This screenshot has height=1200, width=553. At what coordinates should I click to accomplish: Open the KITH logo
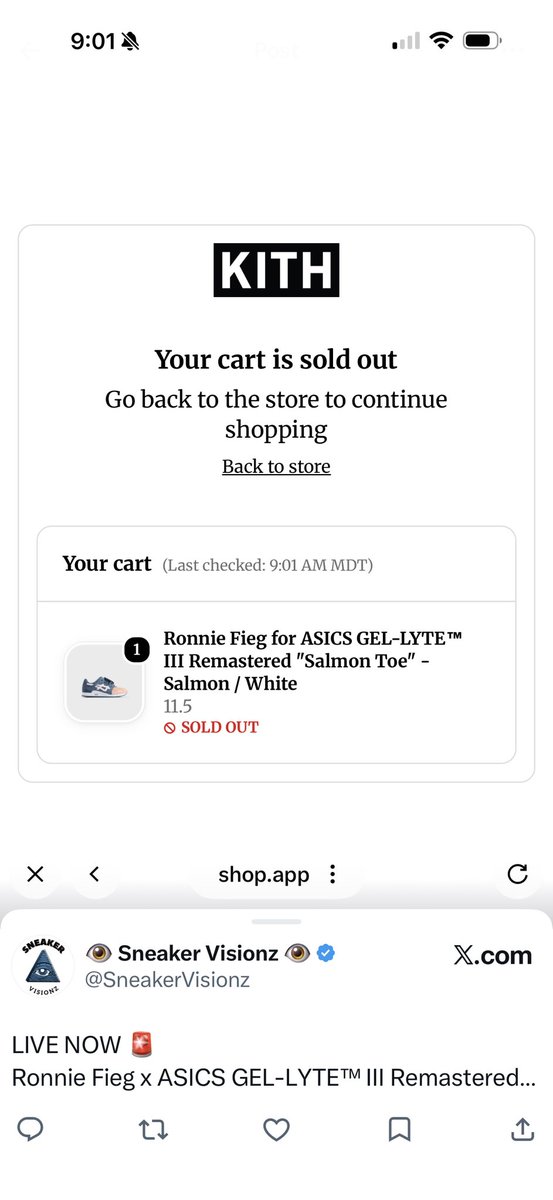(276, 270)
